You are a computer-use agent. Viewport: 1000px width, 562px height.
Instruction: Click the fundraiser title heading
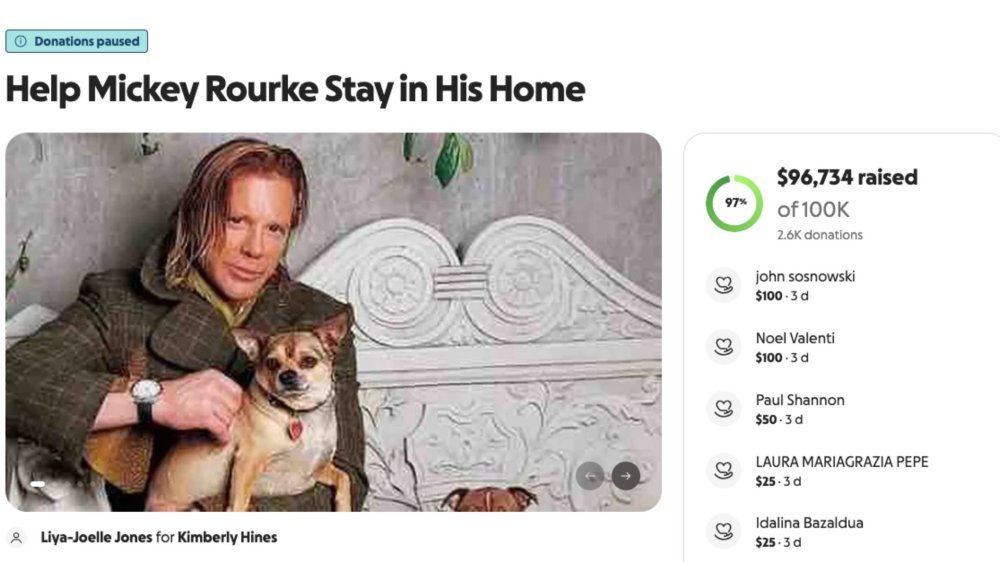(295, 89)
